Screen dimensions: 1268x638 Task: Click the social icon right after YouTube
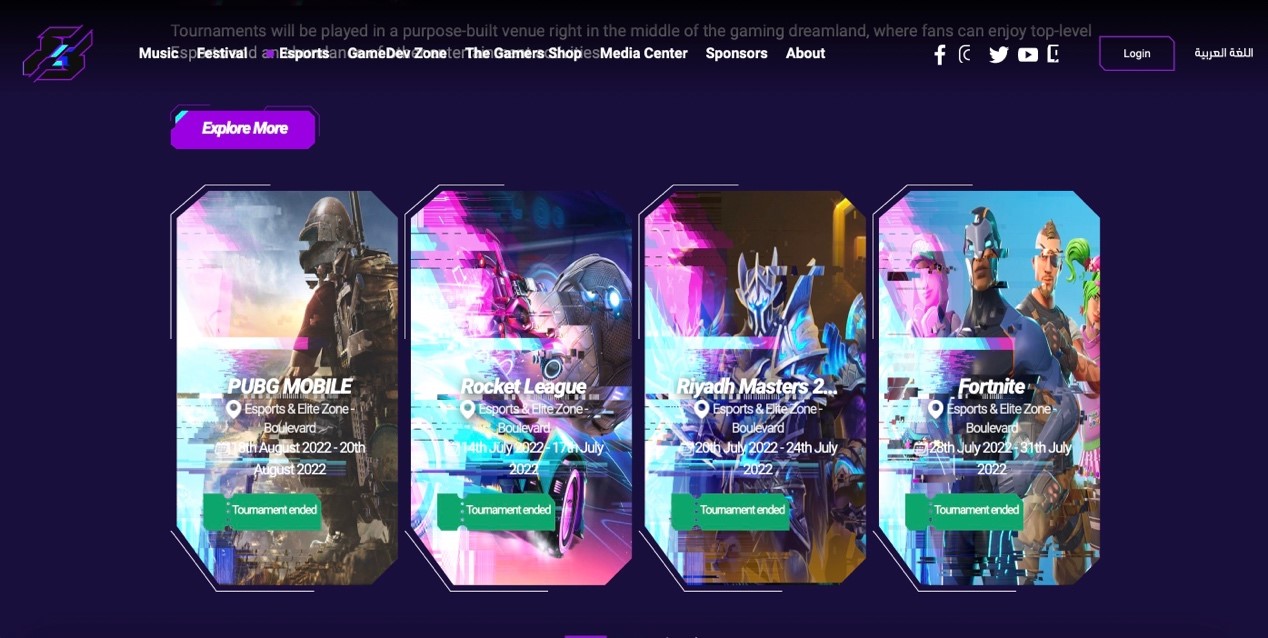[1053, 54]
